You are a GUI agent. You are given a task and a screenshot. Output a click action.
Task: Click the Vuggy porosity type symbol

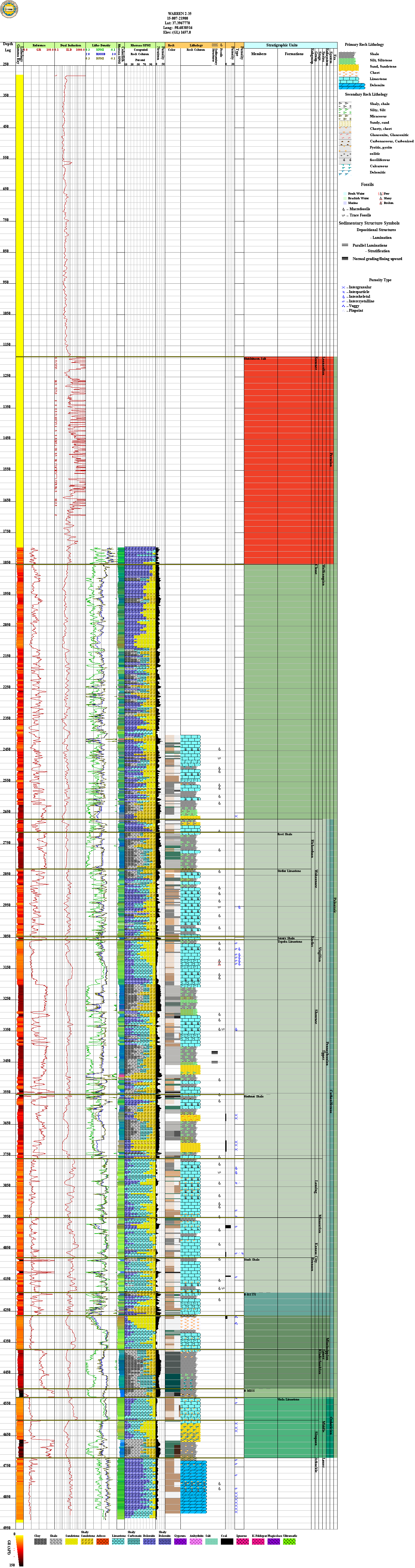[x=343, y=306]
